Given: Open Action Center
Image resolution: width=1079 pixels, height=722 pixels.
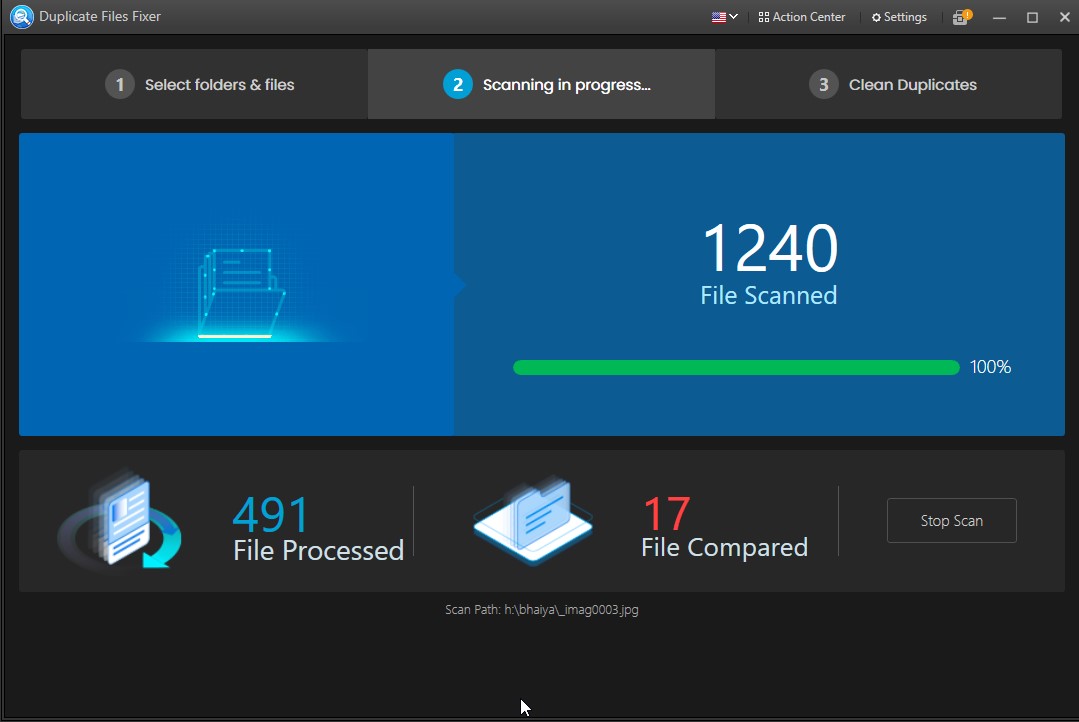Looking at the screenshot, I should (x=802, y=17).
